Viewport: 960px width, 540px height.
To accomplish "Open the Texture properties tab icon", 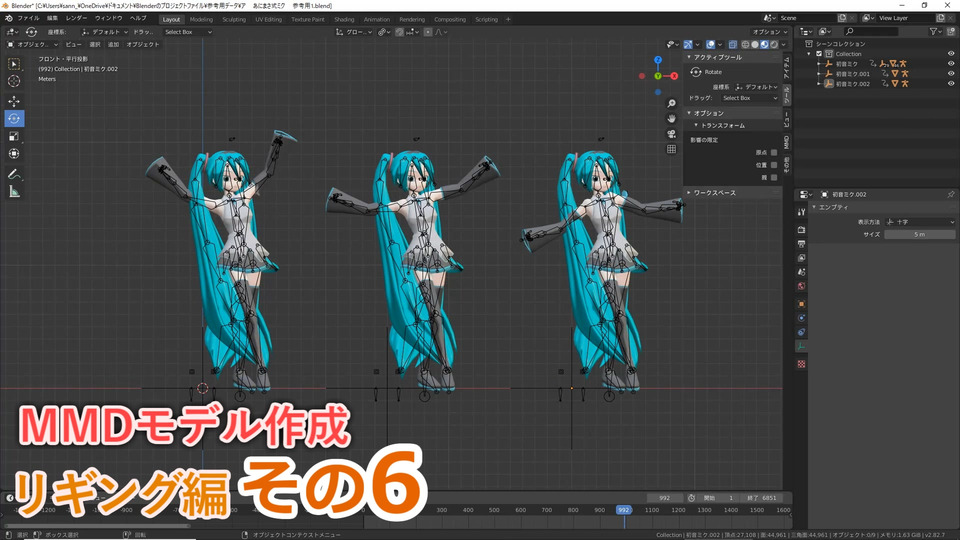I will 801,364.
